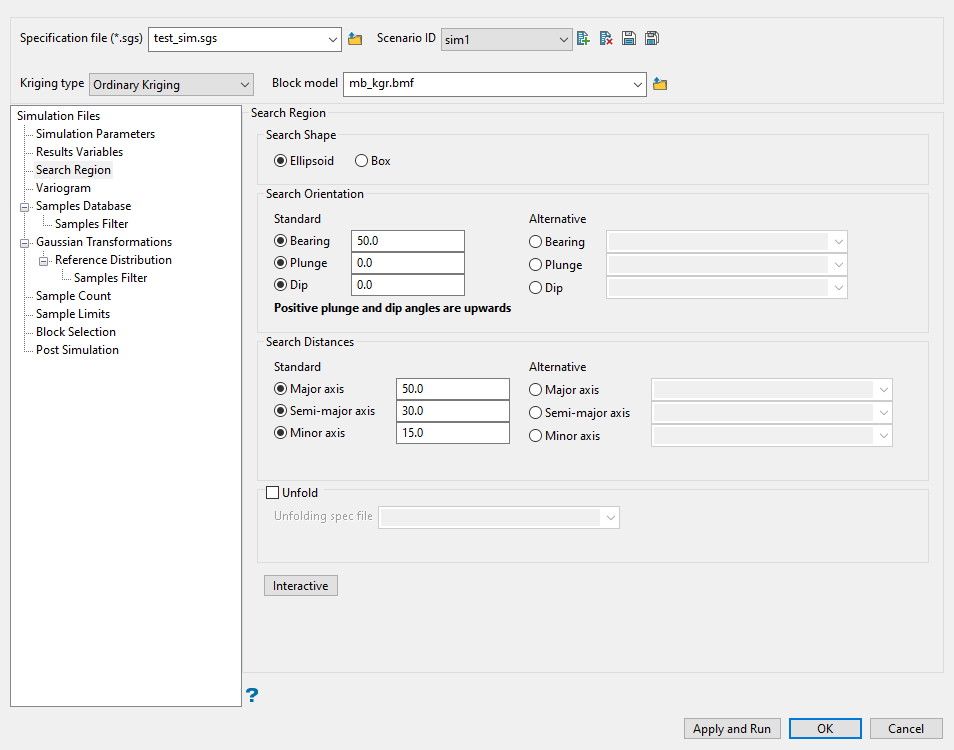Open the Kriging type dropdown
The image size is (954, 750).
[171, 85]
